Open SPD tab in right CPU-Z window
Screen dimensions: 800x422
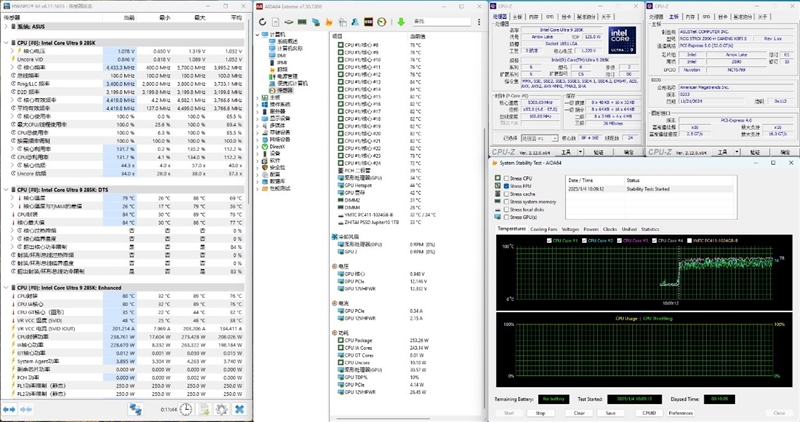pos(706,17)
